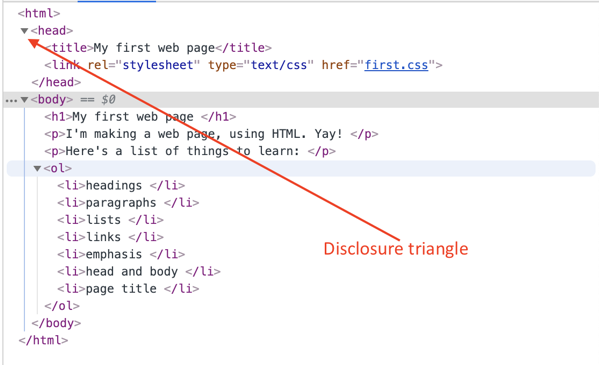Select the paragraph 'I'm making a web page'
The width and height of the screenshot is (599, 365).
pos(211,134)
